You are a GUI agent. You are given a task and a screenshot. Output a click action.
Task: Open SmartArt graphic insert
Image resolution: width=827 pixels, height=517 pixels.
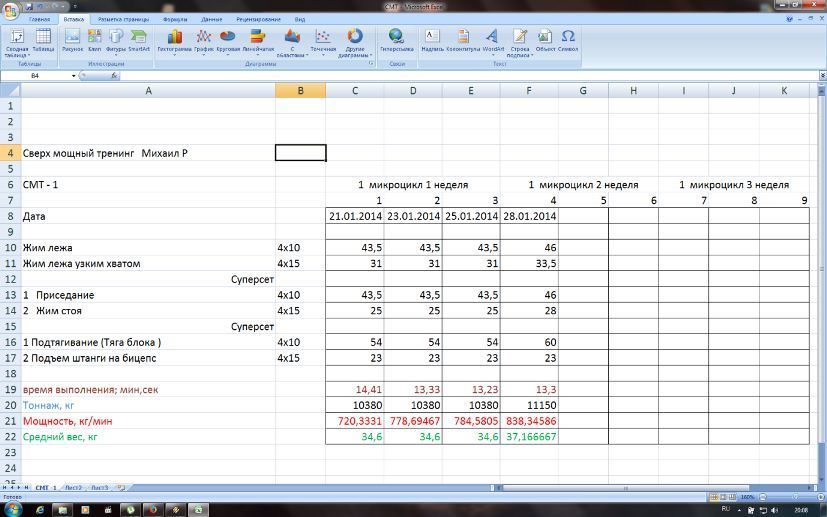point(138,40)
